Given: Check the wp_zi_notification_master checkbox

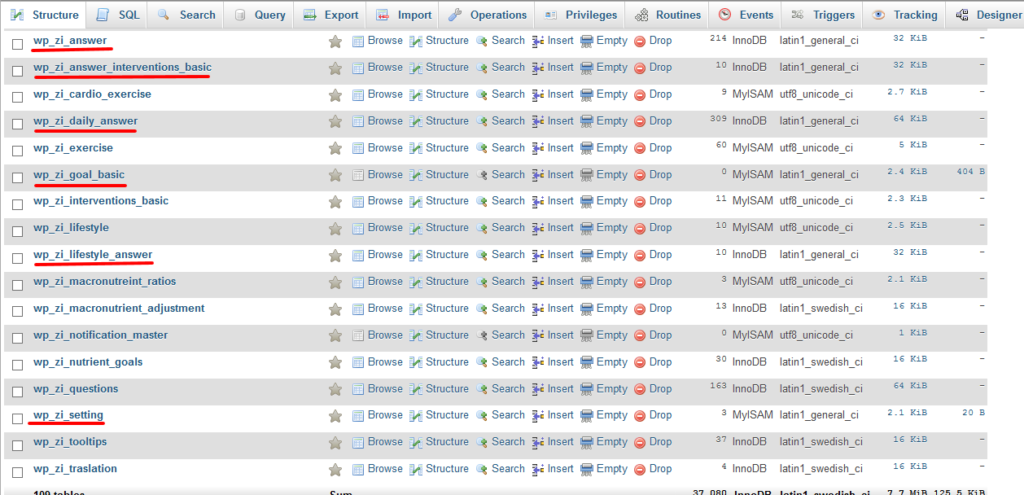Looking at the screenshot, I should click(x=18, y=336).
